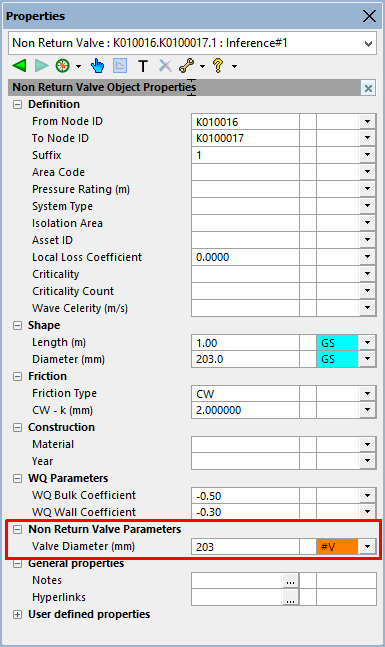Close Non Return Valve Object Properties header
Screen dimensions: 385x647
click(x=368, y=88)
